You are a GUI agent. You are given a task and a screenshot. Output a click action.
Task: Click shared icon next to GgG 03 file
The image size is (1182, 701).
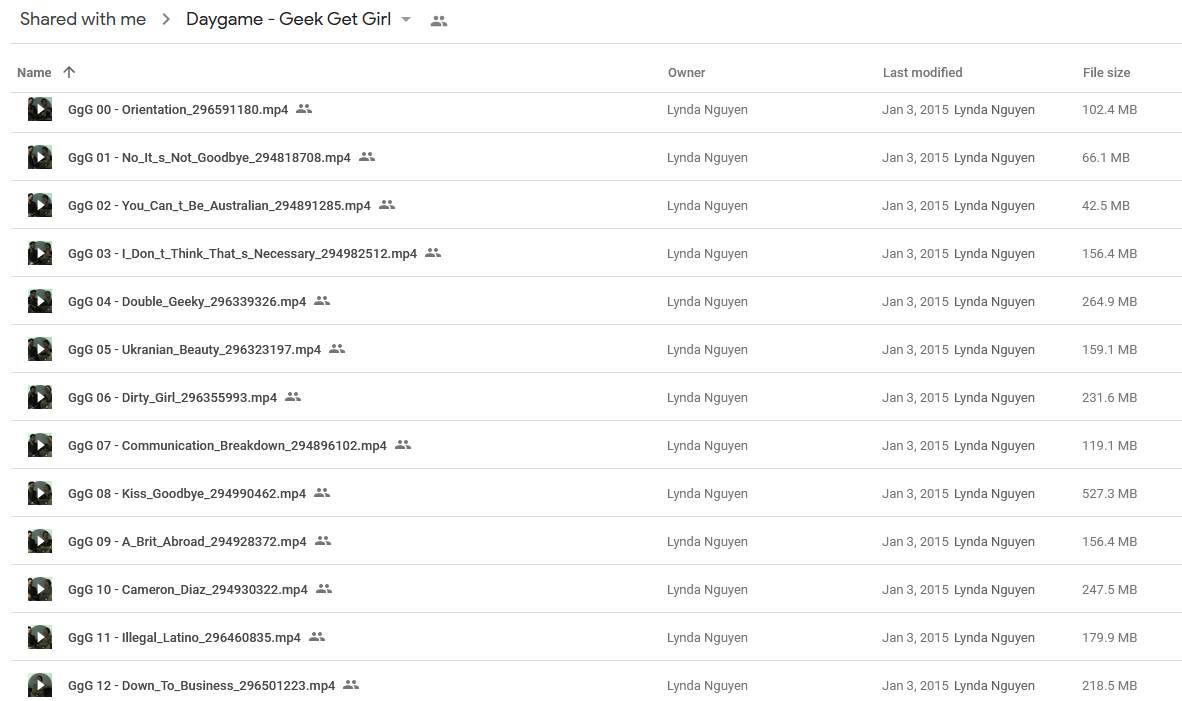tap(433, 253)
